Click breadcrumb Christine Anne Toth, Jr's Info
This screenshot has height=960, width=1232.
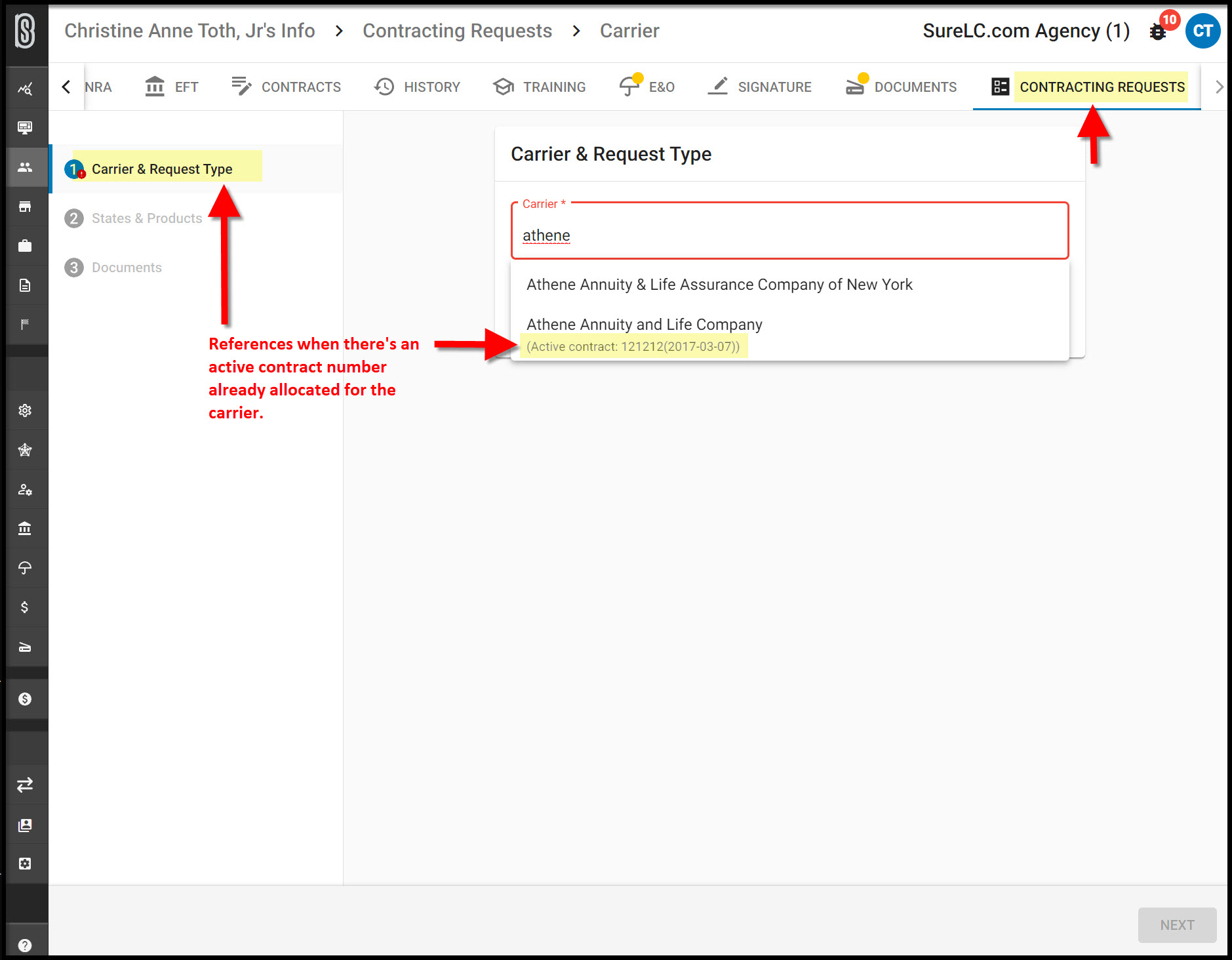click(189, 31)
